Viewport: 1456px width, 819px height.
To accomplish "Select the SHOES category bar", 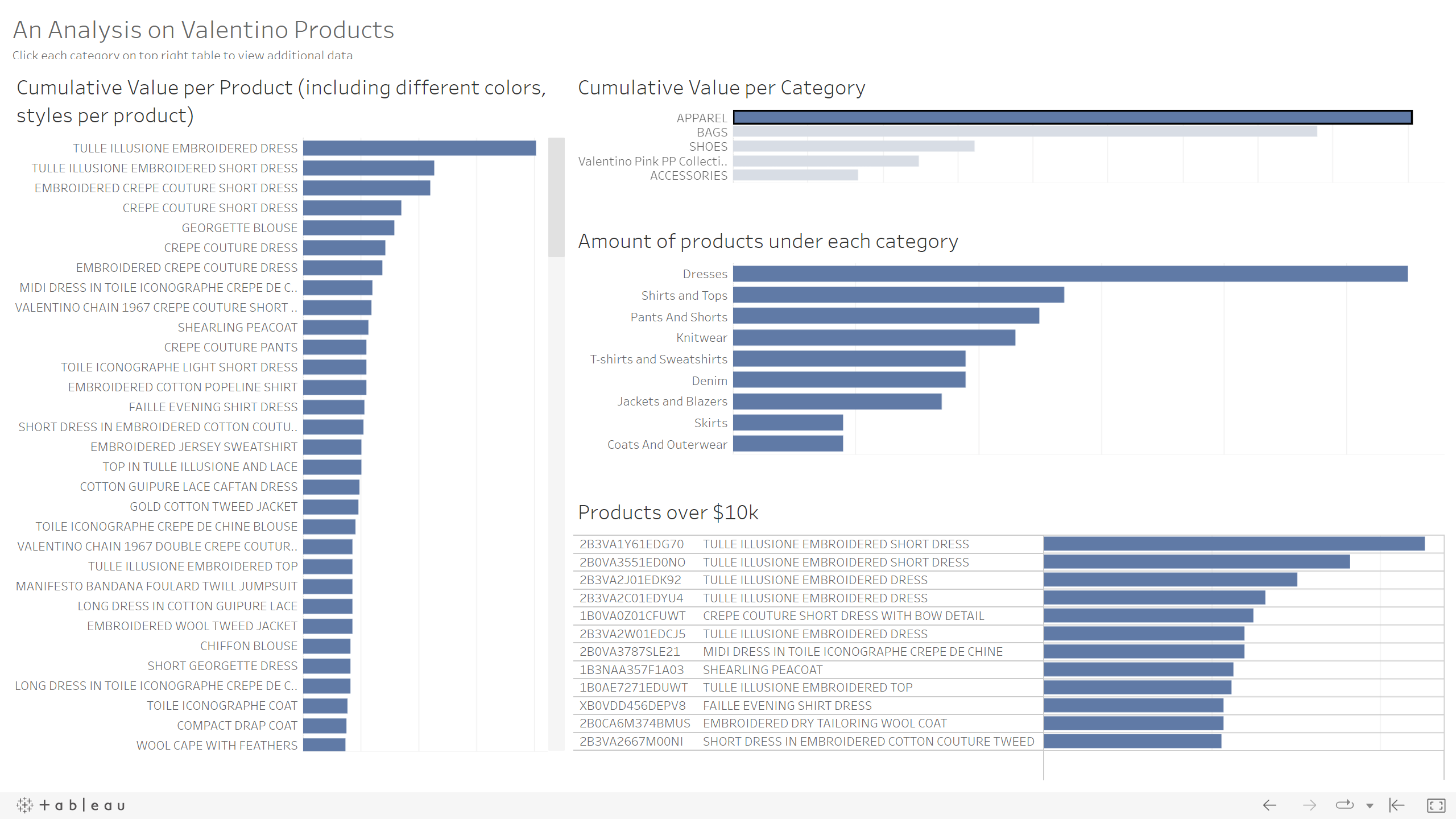I will [854, 146].
